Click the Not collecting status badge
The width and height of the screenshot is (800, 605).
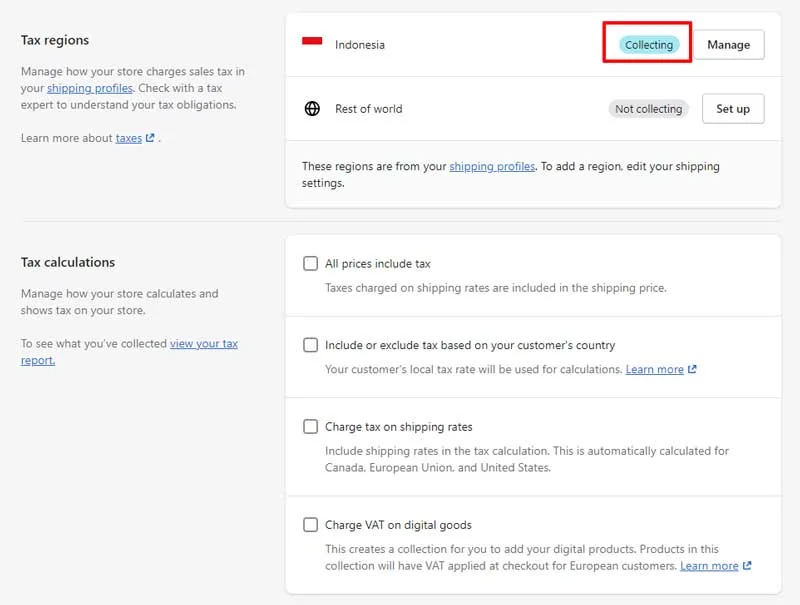(x=648, y=109)
